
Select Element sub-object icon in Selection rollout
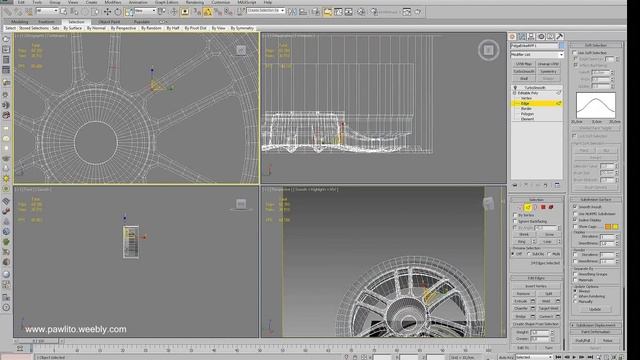[551, 207]
